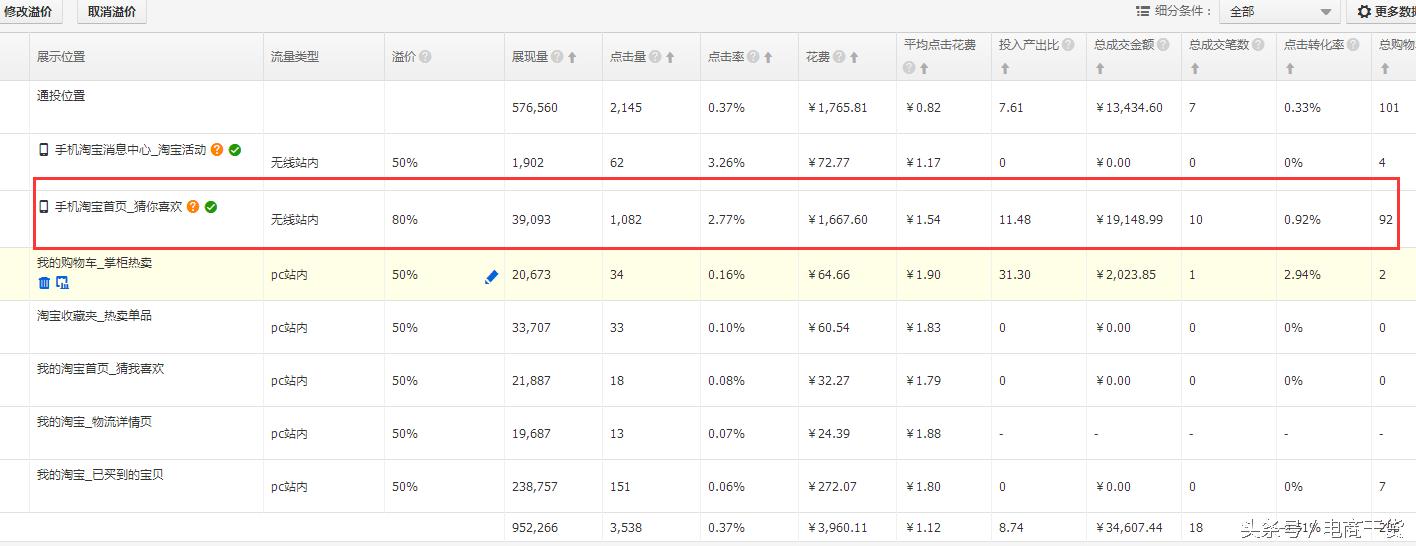Select 我的购物车_掌柜热卖 placement name
The width and height of the screenshot is (1416, 546).
click(95, 263)
